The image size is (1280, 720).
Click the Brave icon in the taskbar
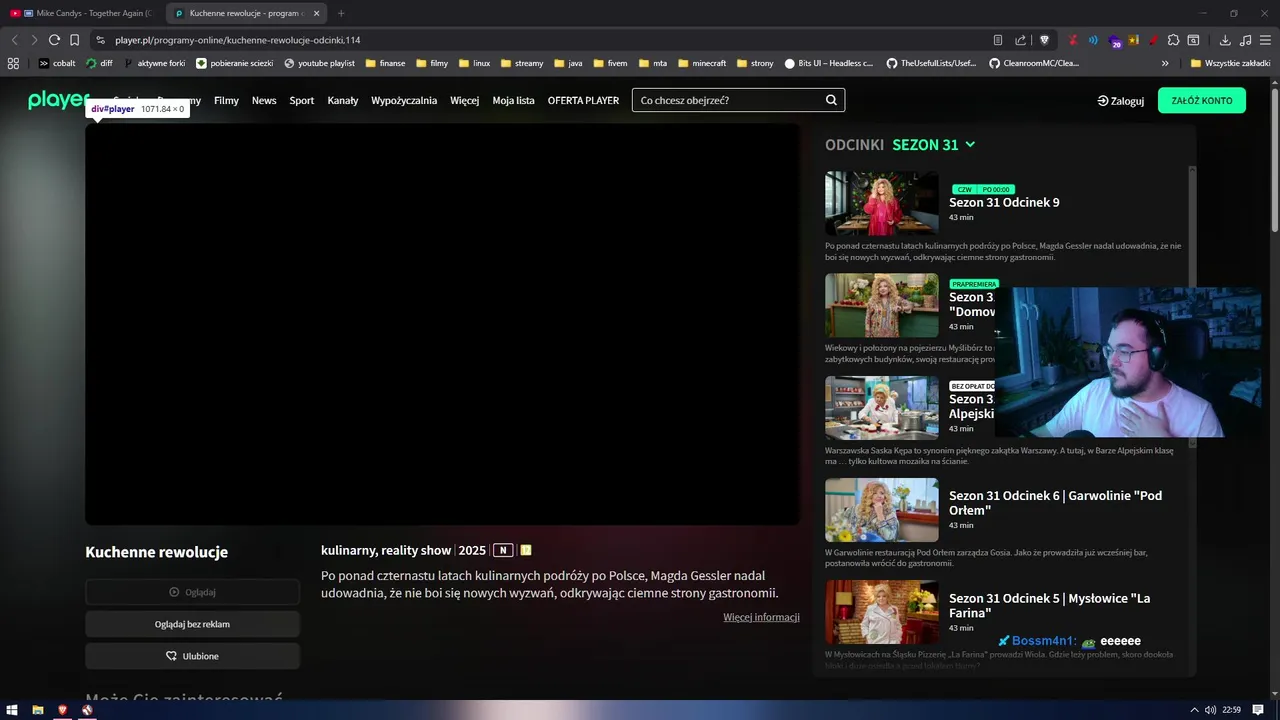click(63, 710)
